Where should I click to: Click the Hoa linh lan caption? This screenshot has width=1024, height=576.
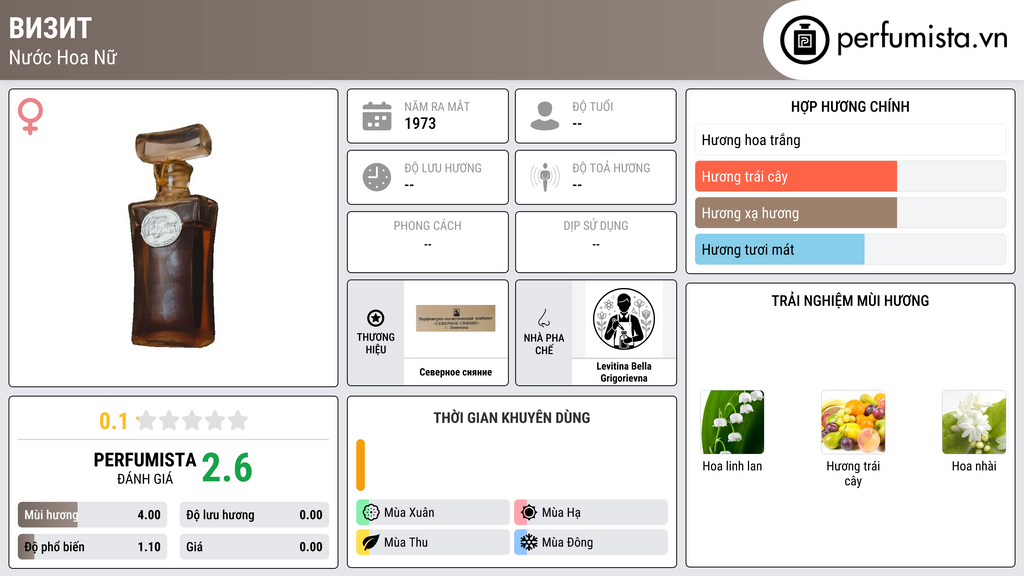(732, 466)
